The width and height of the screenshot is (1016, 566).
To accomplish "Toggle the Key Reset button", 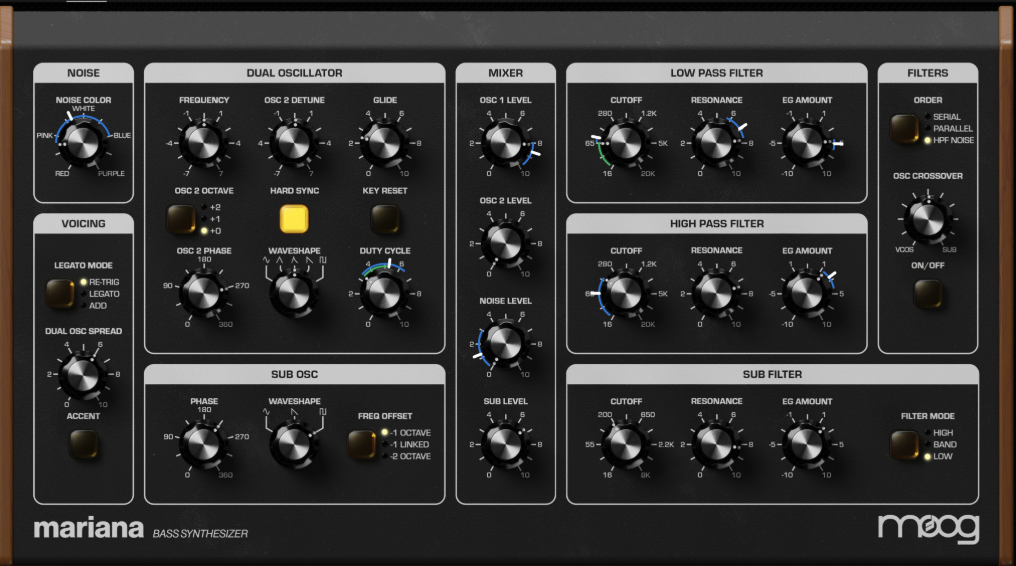I will pyautogui.click(x=384, y=219).
